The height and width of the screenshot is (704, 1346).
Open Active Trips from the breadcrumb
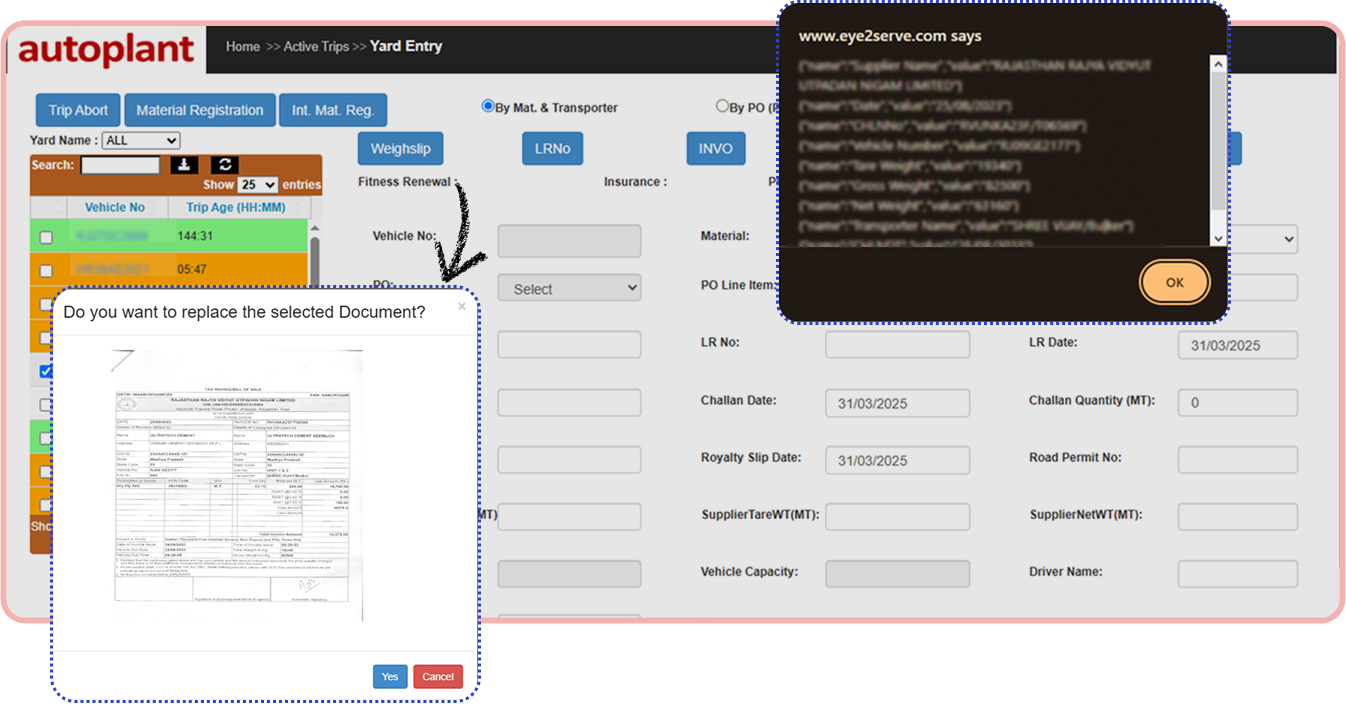(x=316, y=47)
